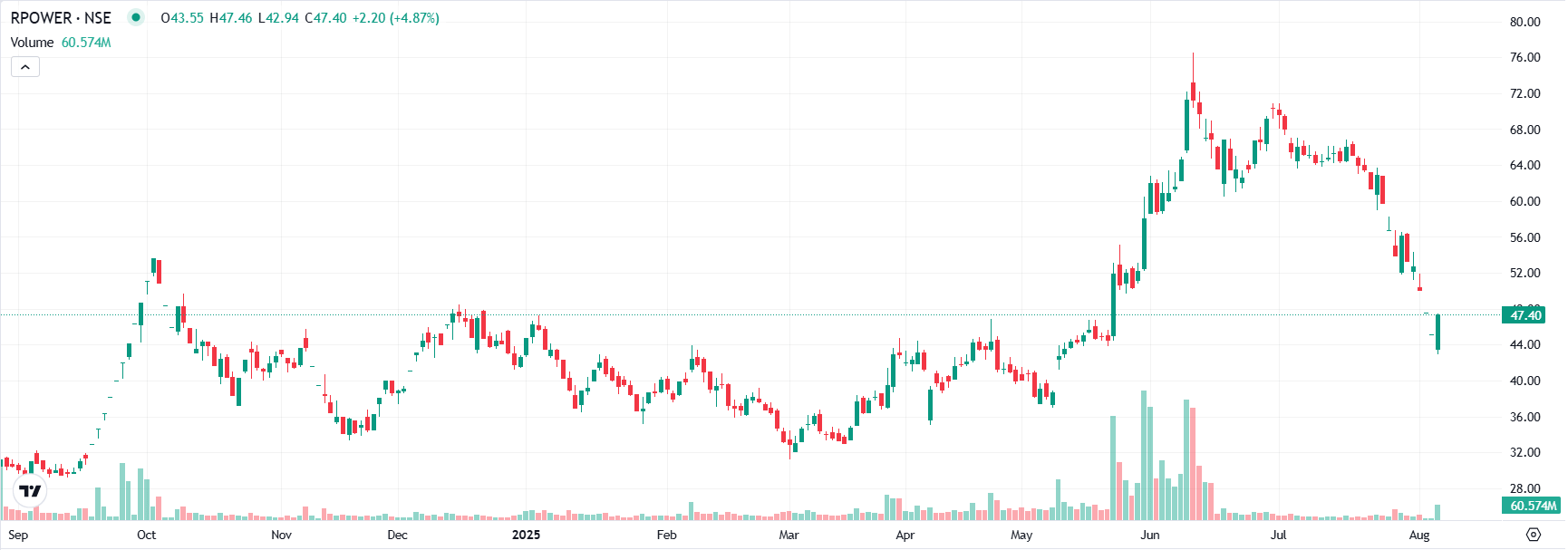Click the low value L42.94

point(278,18)
